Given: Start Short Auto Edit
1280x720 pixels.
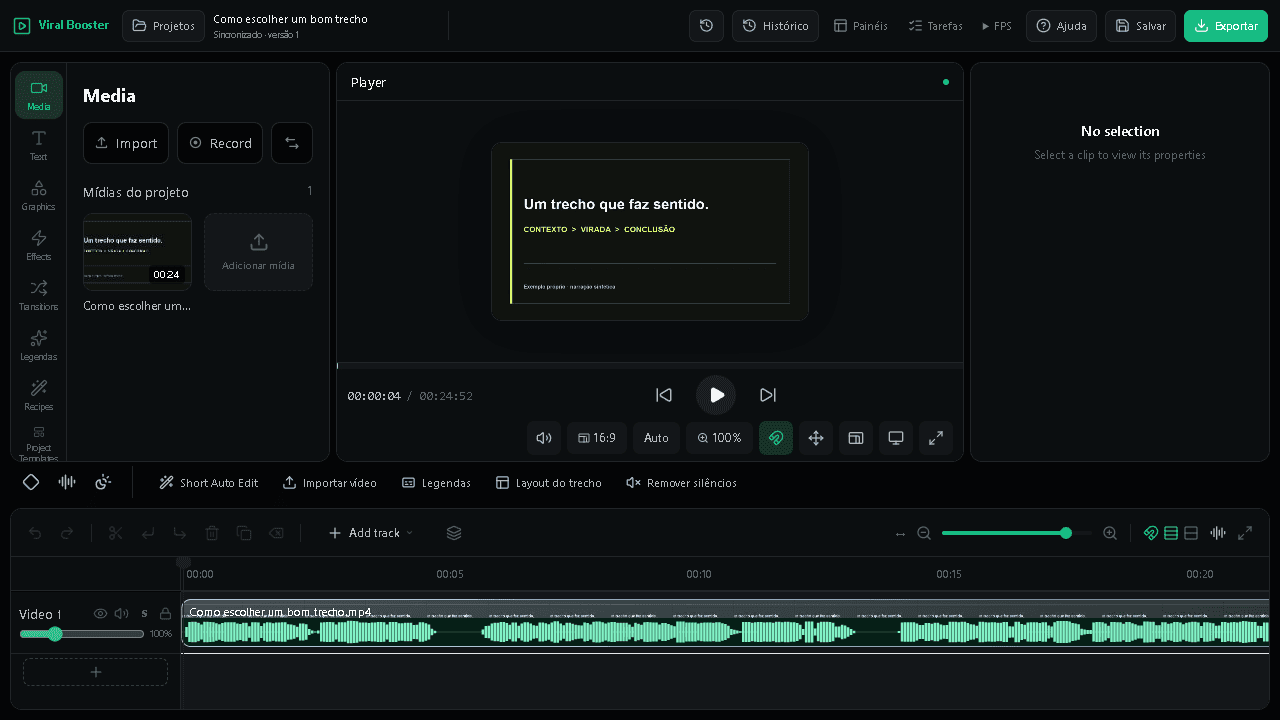Looking at the screenshot, I should point(208,483).
